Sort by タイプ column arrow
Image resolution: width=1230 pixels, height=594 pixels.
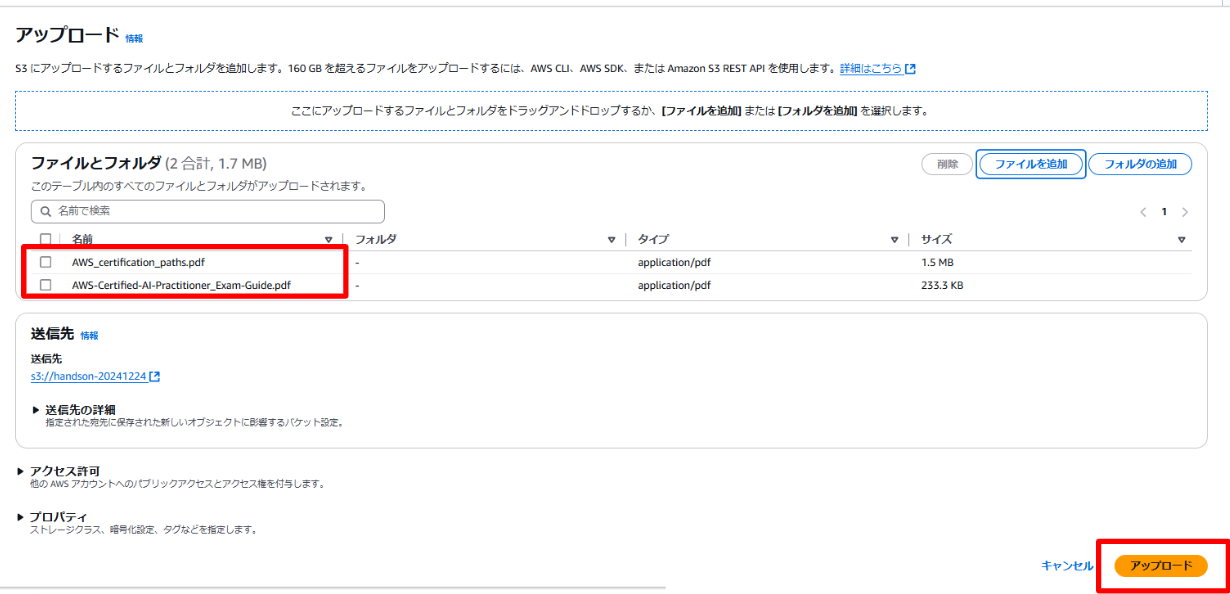click(895, 240)
